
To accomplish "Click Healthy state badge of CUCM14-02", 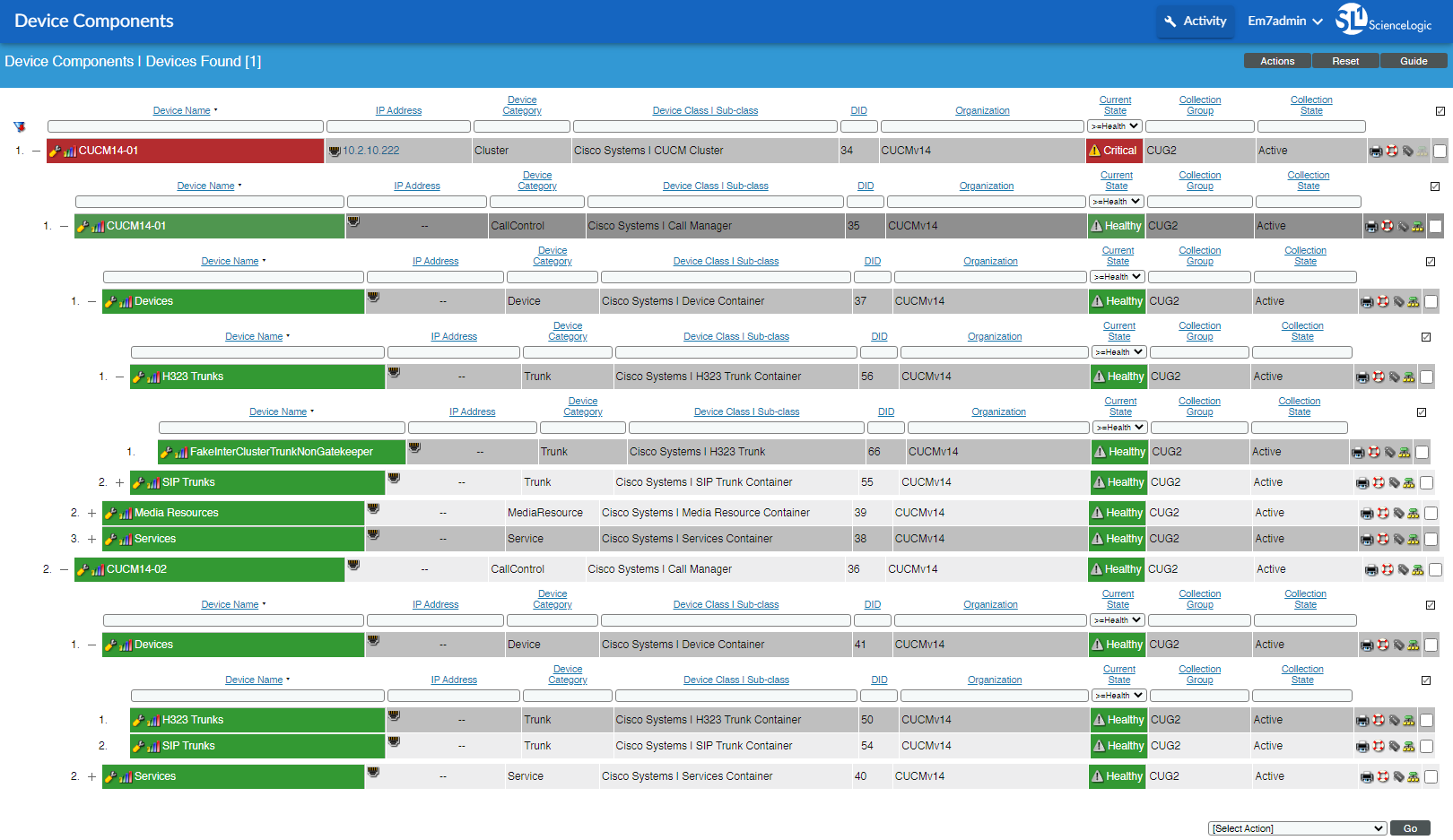I will (x=1116, y=569).
